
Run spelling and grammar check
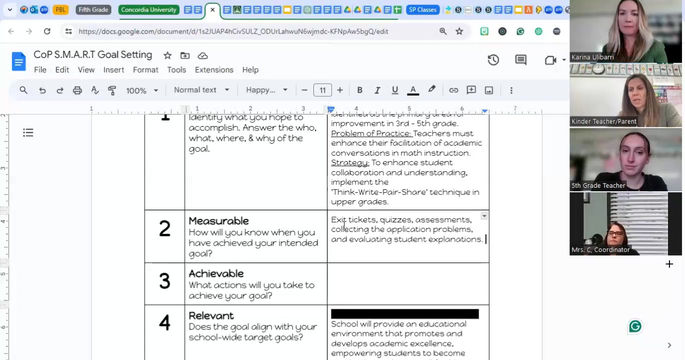coord(95,90)
